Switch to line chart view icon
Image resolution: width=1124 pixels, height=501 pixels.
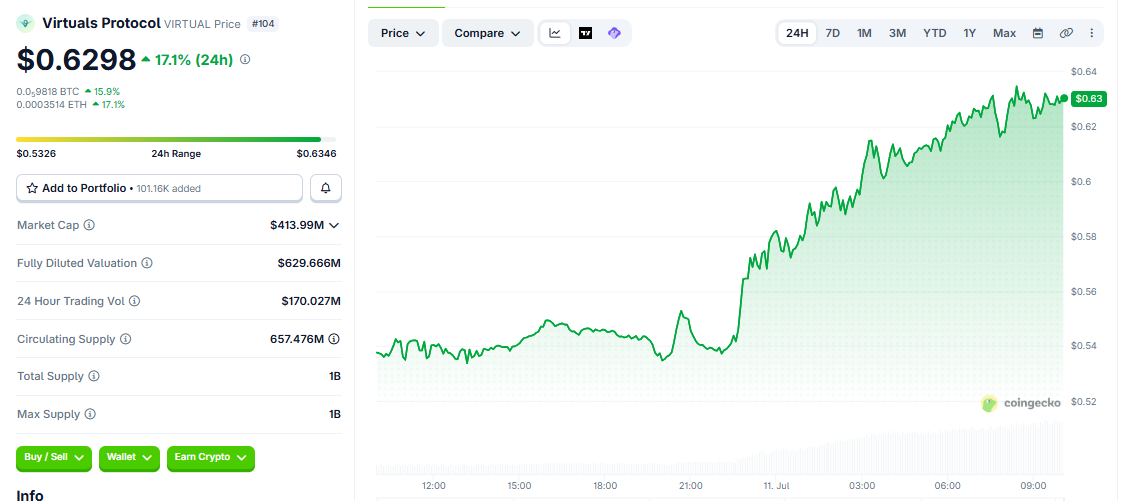[x=555, y=33]
